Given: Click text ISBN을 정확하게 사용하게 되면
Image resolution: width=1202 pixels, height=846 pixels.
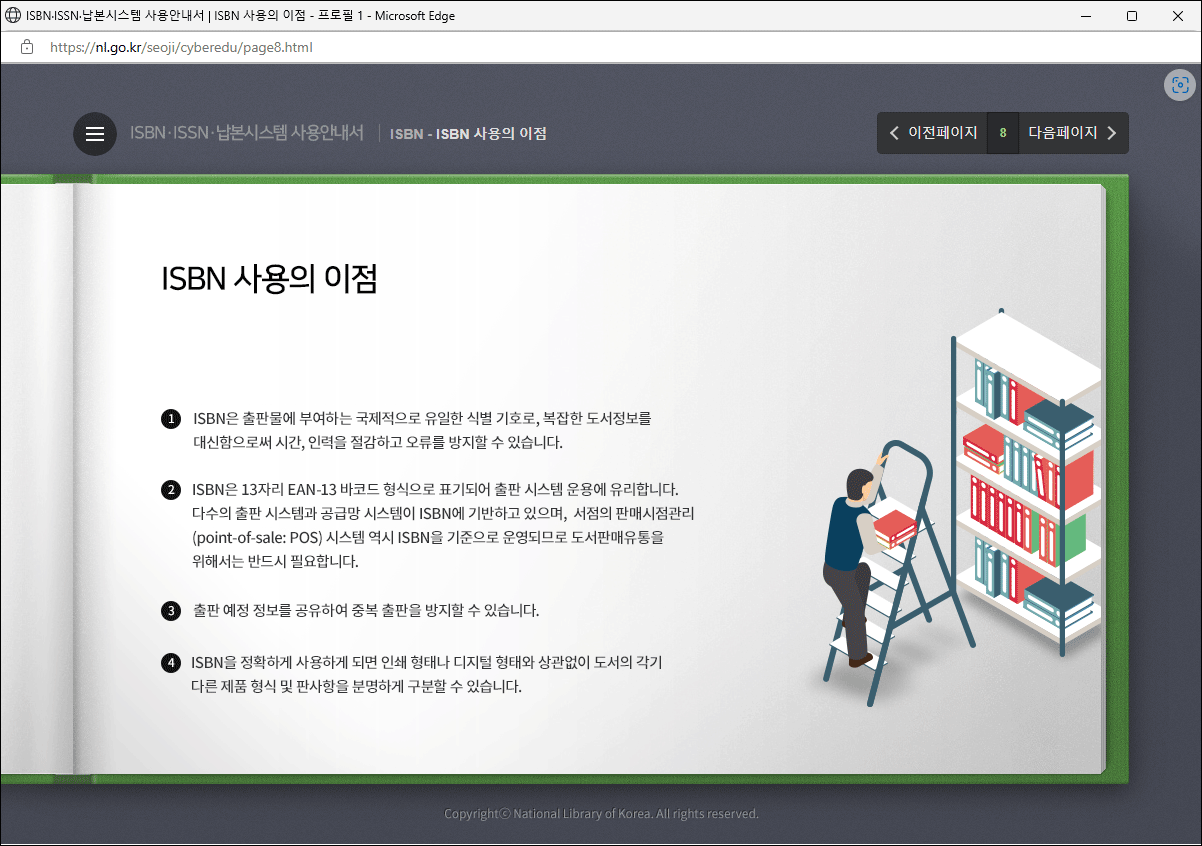Looking at the screenshot, I should 427,675.
